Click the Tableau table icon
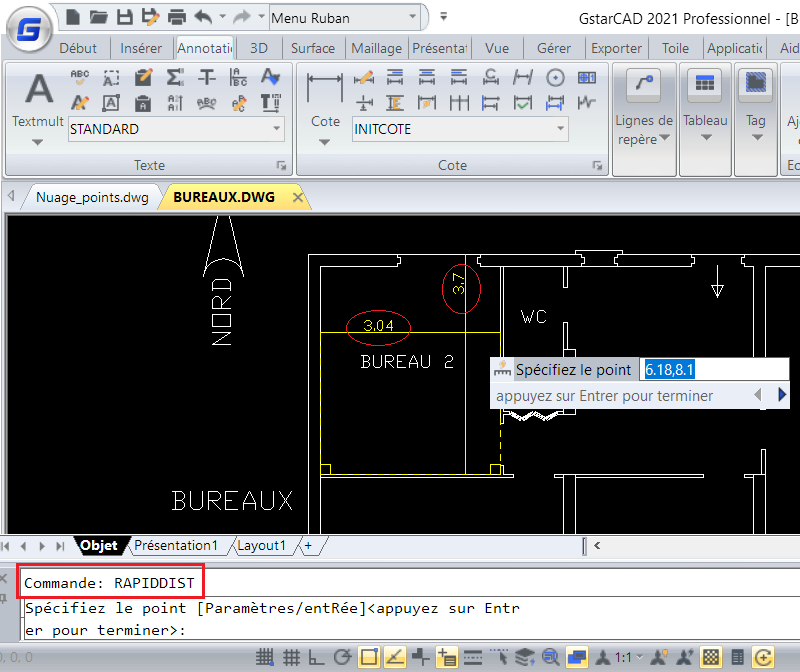The height and width of the screenshot is (672, 800). tap(705, 85)
